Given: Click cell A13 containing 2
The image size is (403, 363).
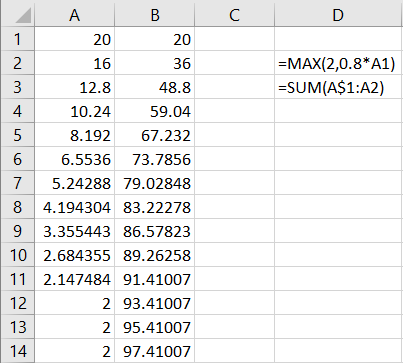Looking at the screenshot, I should (74, 327).
